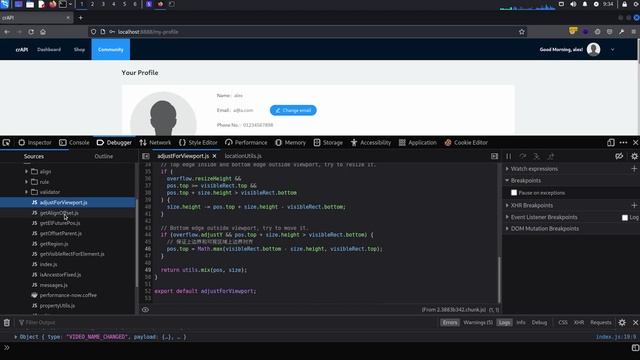Toggle the Errors console filter
This screenshot has height=360, width=640.
click(x=450, y=322)
